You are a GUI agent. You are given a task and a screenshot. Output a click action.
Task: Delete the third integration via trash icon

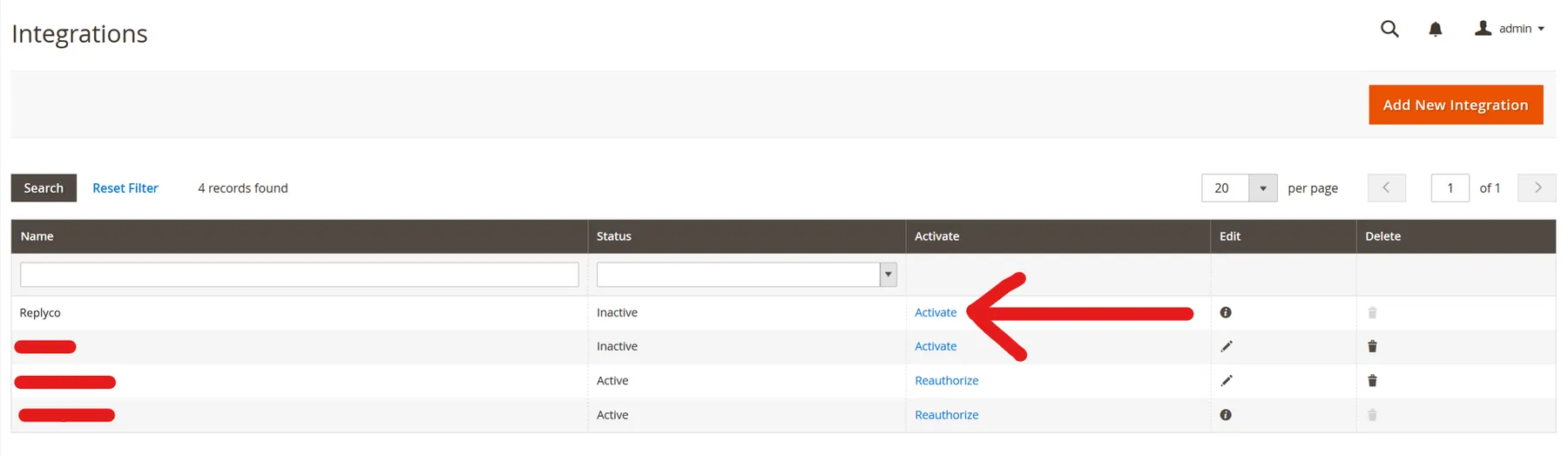pos(1372,380)
